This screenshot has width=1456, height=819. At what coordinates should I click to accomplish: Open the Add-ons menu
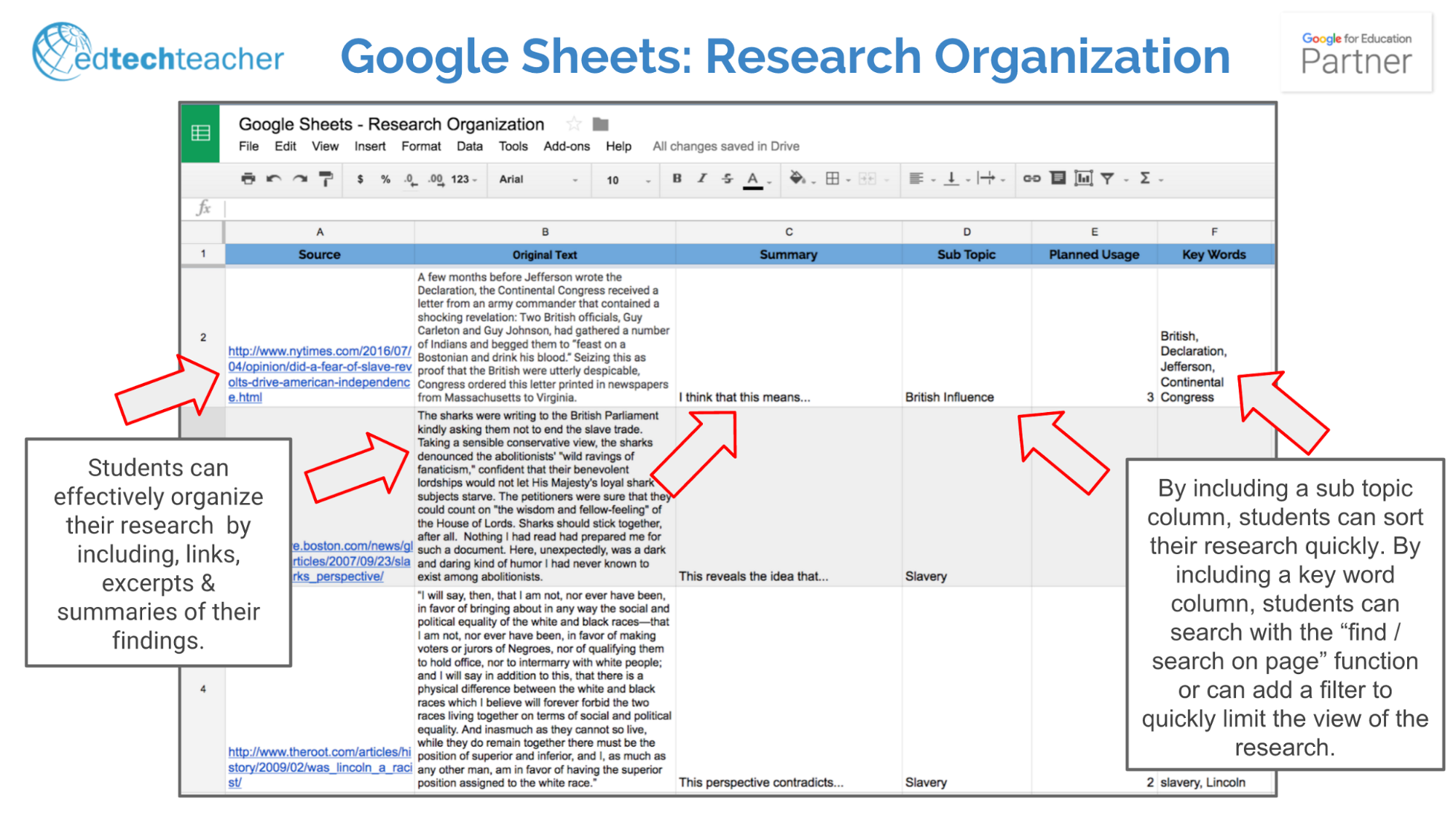[566, 146]
